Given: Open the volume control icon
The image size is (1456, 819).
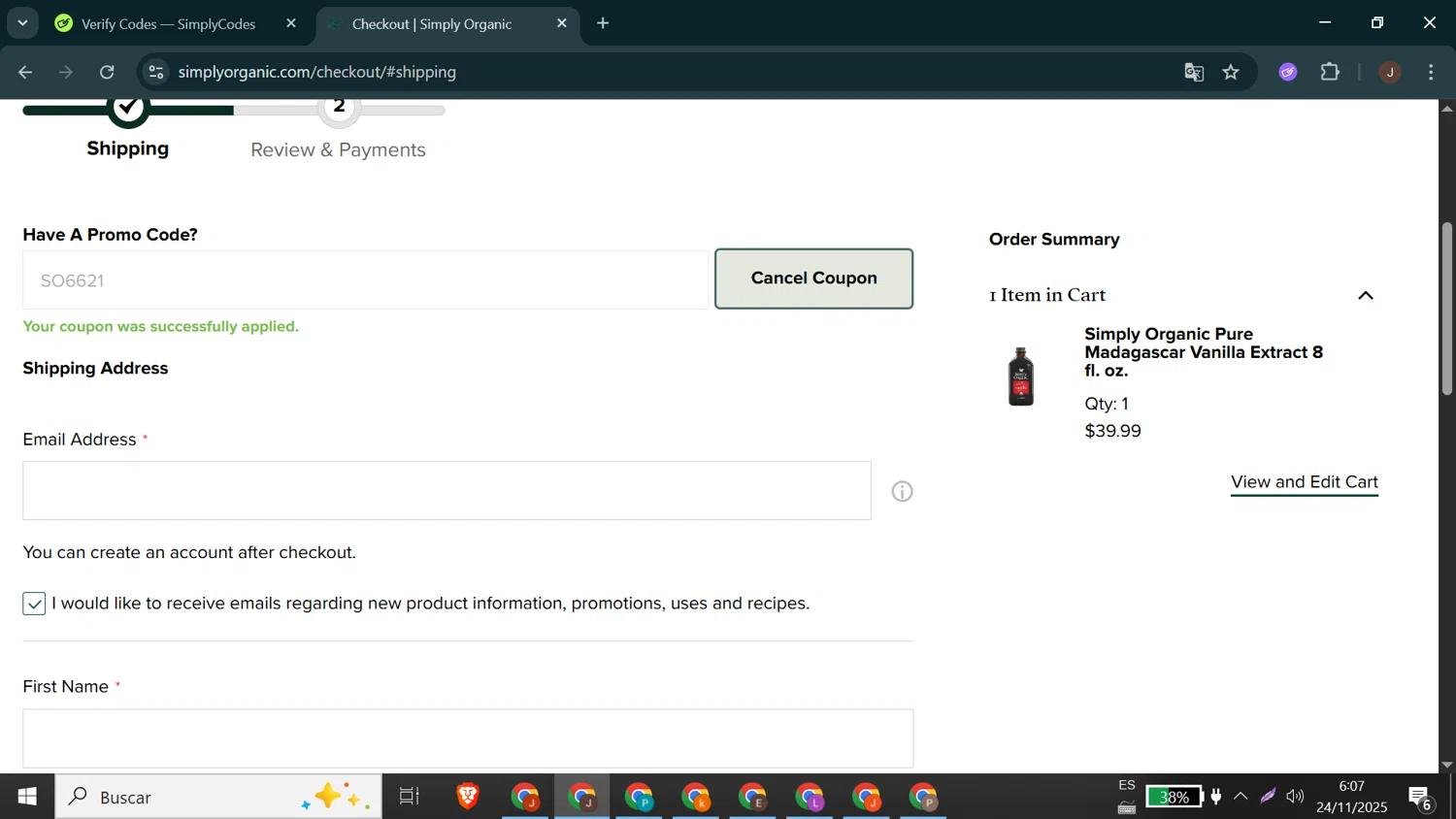Looking at the screenshot, I should (x=1296, y=797).
